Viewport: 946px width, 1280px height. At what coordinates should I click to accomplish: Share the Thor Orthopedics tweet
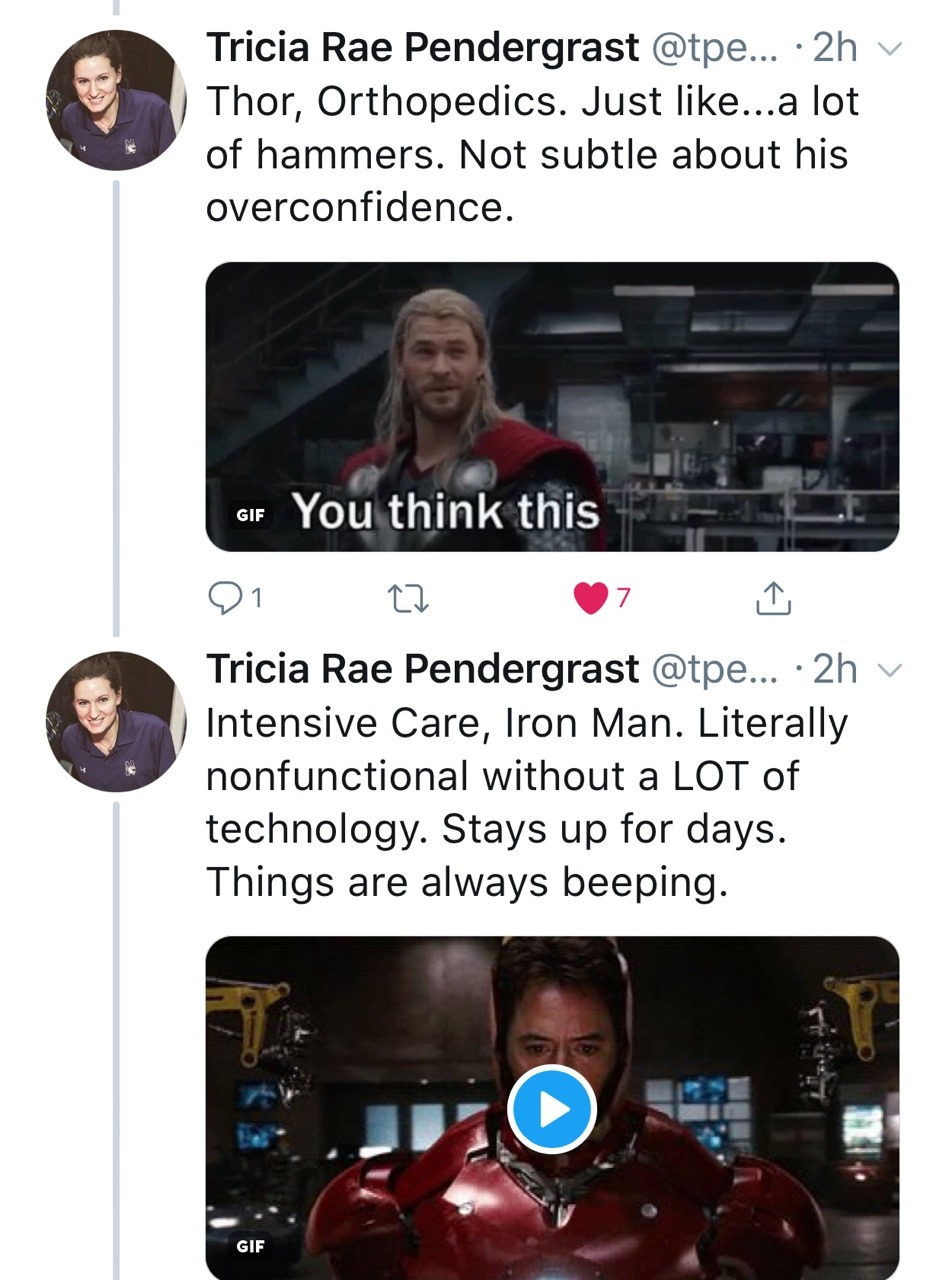[x=773, y=598]
